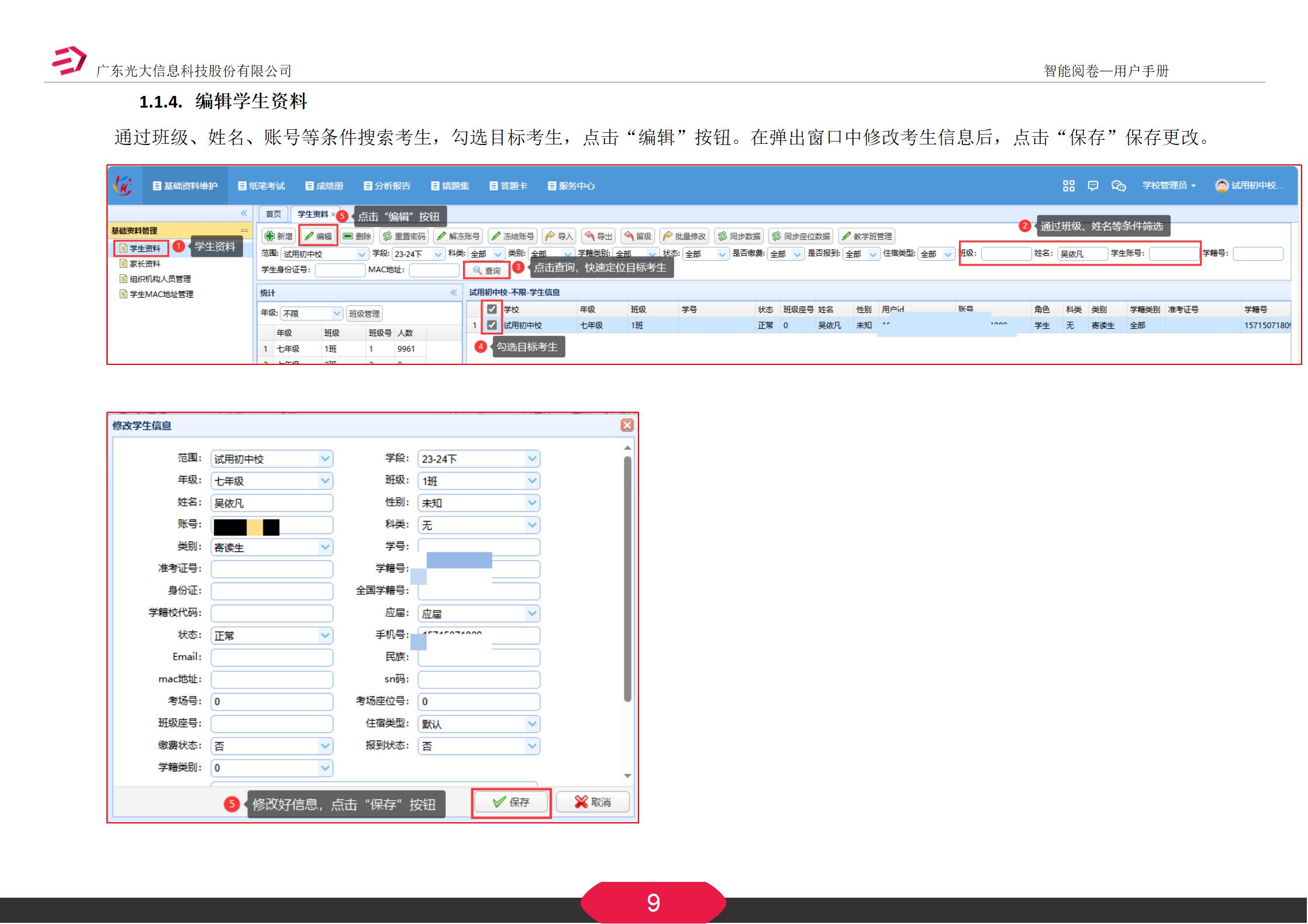
Task: Click the 导入 (import) icon
Action: click(x=560, y=236)
